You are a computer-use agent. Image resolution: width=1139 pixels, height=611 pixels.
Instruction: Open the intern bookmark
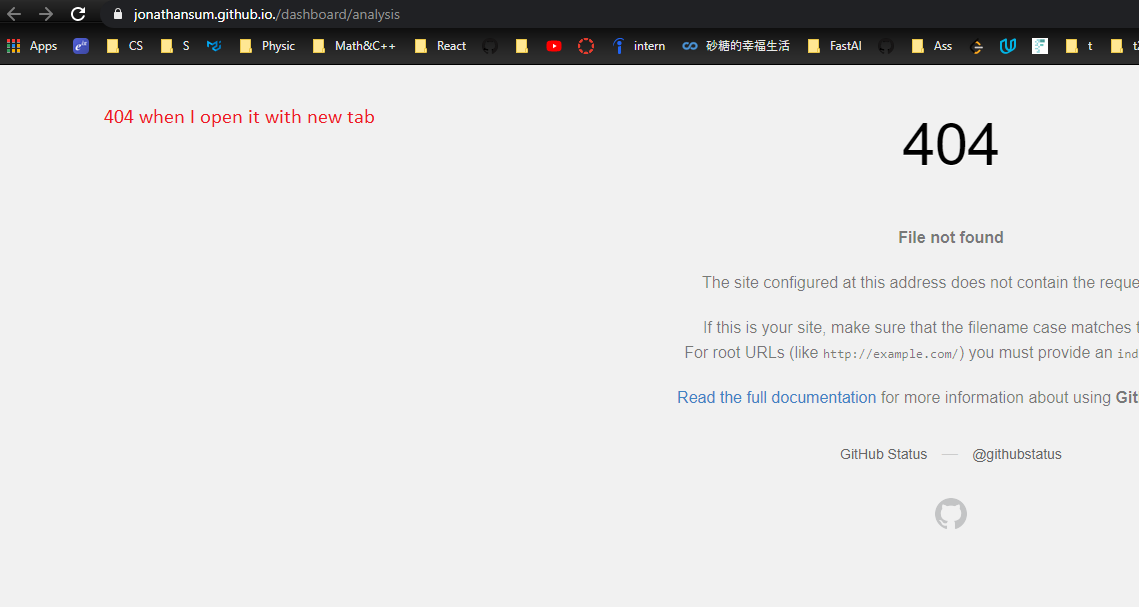pyautogui.click(x=639, y=46)
